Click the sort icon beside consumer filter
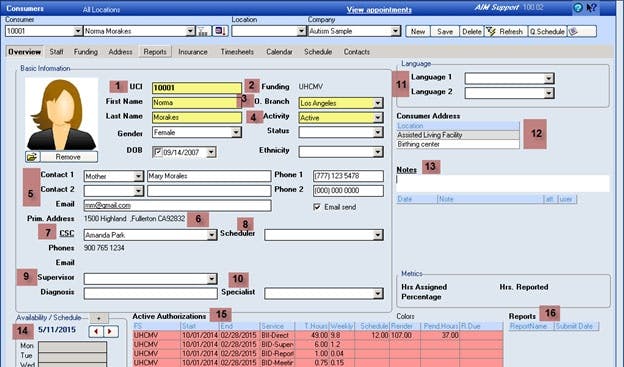The height and width of the screenshot is (367, 624). [220, 31]
